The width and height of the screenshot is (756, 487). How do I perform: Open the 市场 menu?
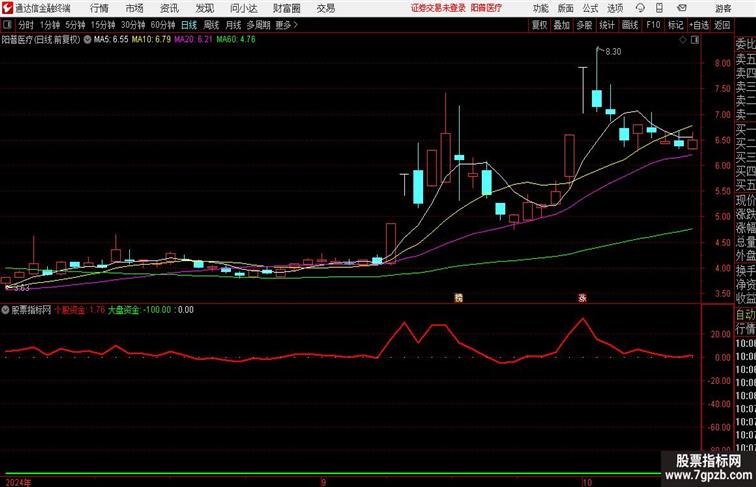[x=135, y=8]
